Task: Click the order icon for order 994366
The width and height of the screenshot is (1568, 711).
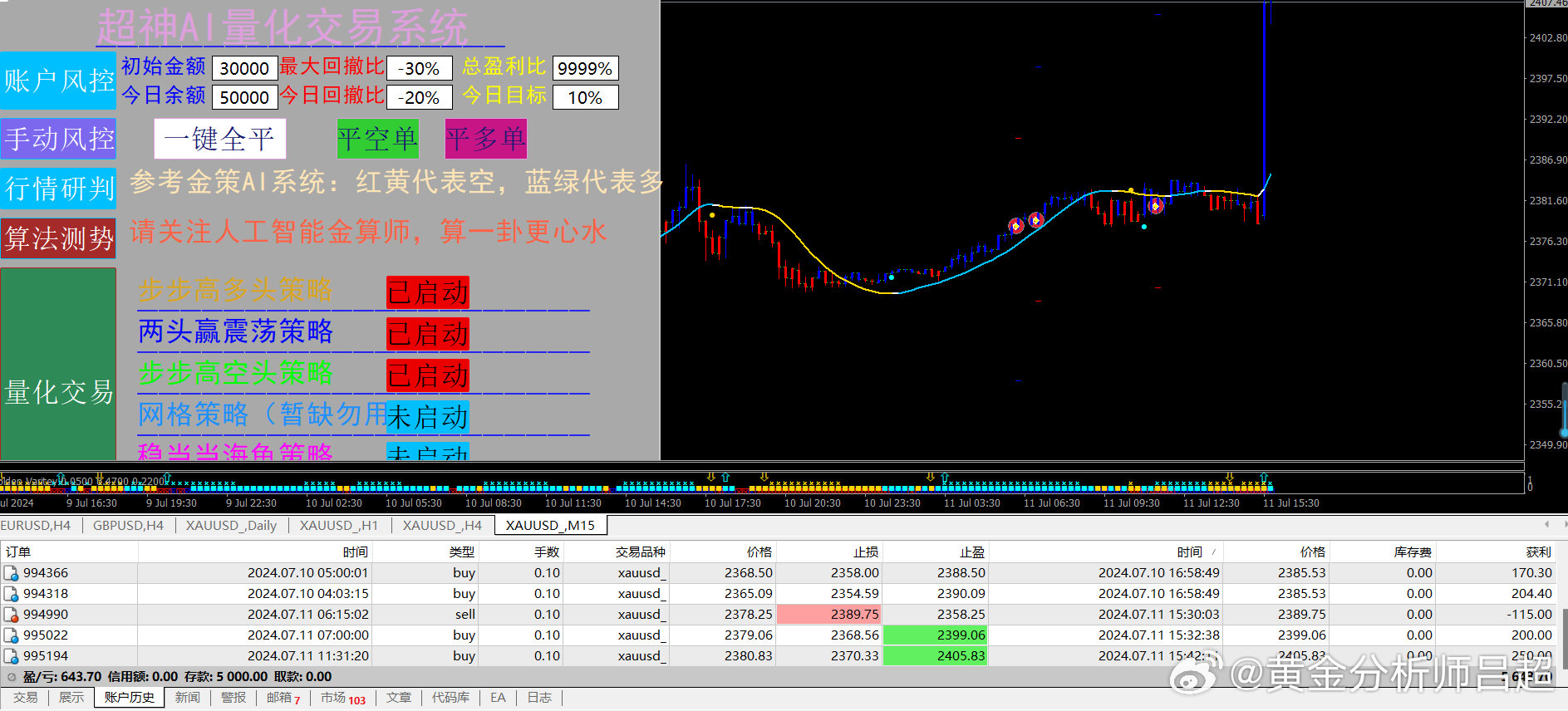Action: coord(11,573)
